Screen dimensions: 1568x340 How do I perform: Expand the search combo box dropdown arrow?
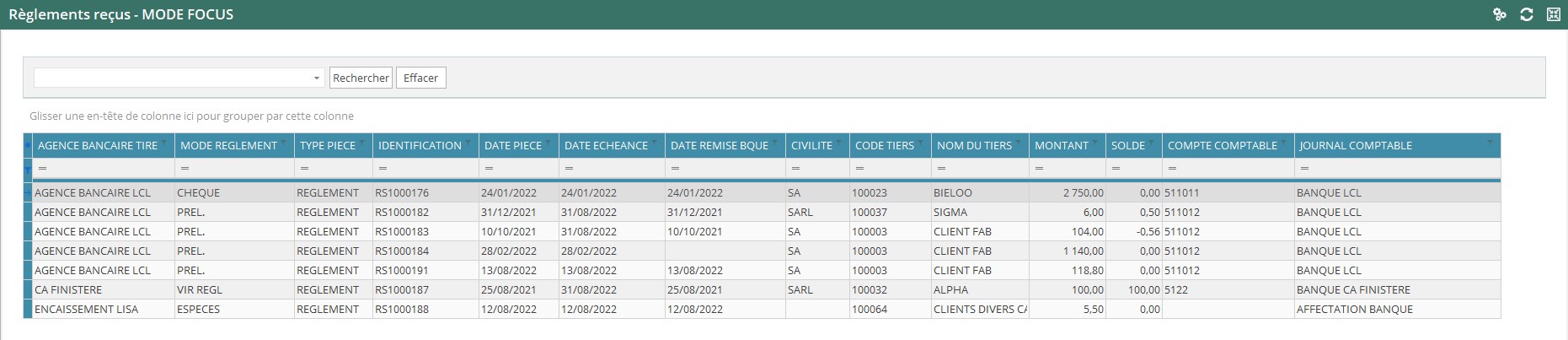click(x=317, y=78)
